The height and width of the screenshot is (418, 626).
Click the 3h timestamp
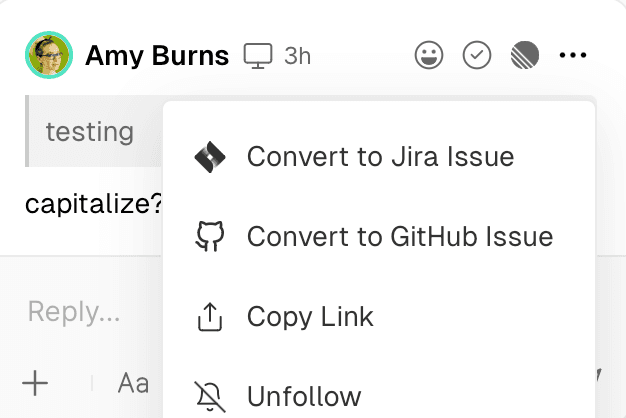[297, 55]
